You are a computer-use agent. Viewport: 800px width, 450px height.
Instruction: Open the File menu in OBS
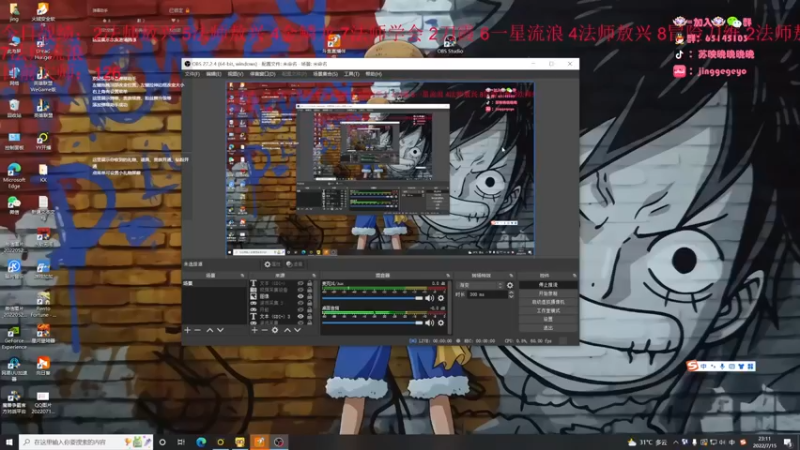click(192, 74)
